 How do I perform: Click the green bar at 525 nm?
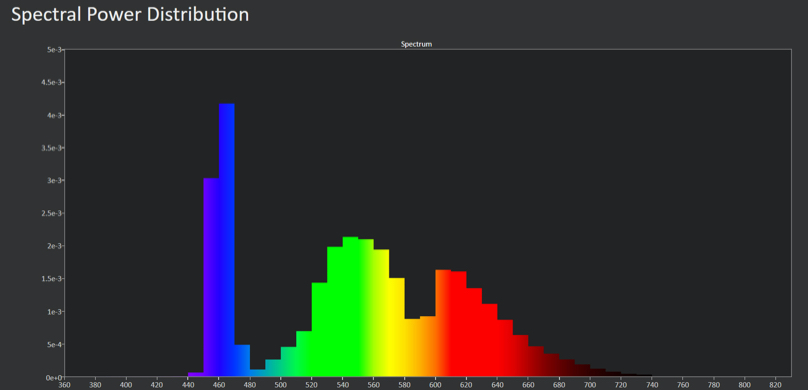319,329
